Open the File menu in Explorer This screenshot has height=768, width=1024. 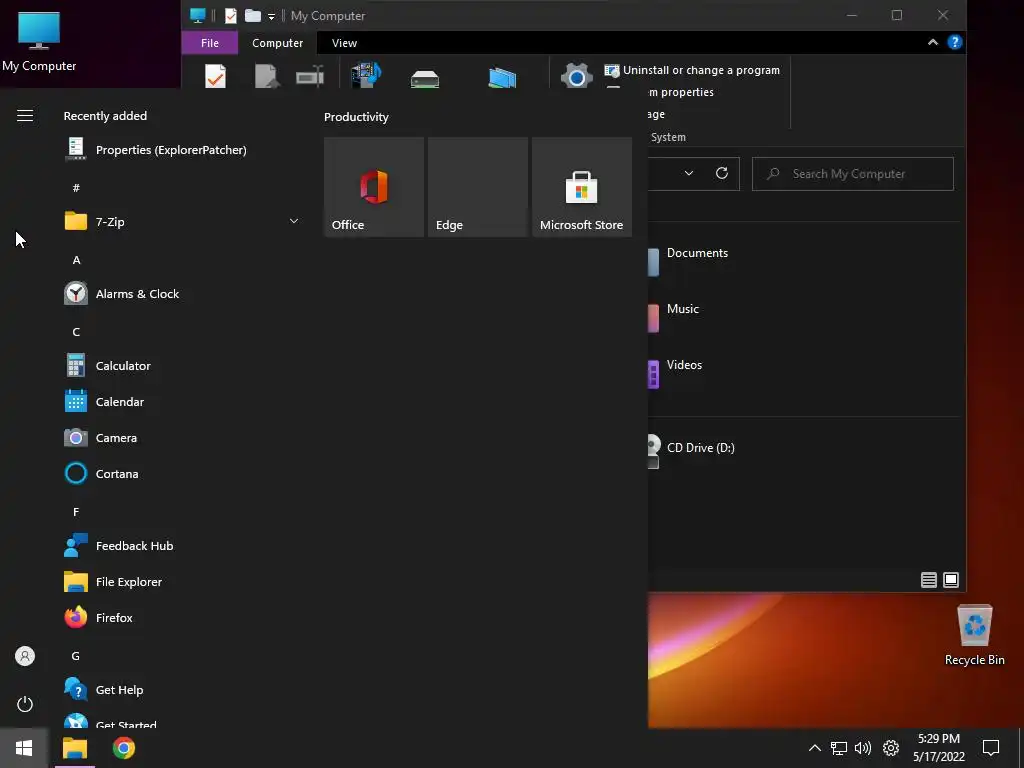tap(210, 42)
